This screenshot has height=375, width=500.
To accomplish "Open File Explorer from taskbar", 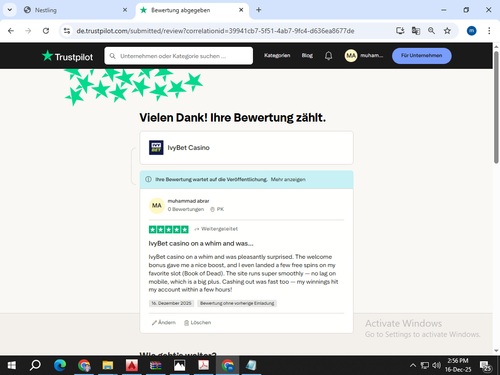I will (108, 365).
